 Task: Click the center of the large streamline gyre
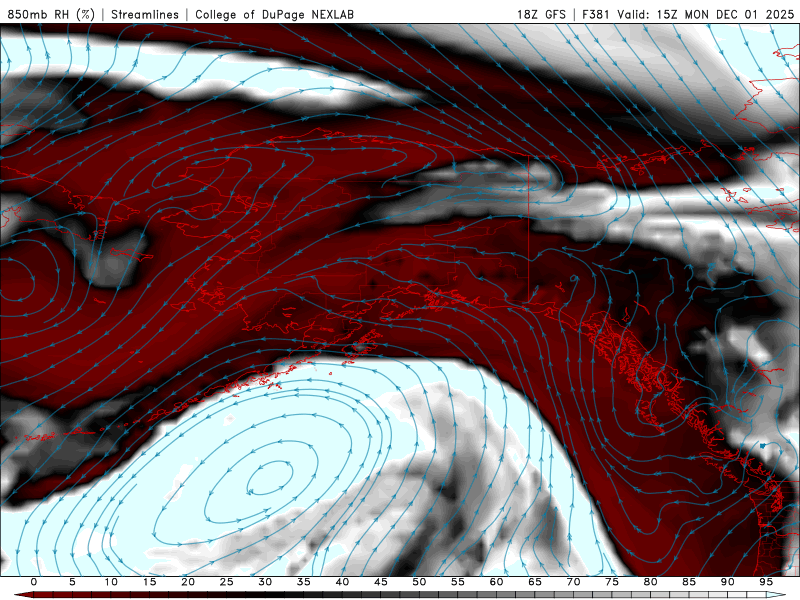pos(269,479)
